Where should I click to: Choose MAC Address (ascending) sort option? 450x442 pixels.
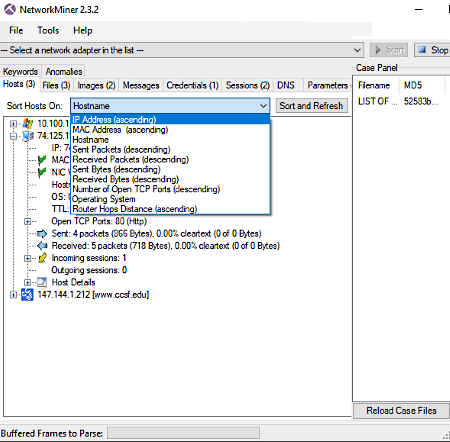(x=170, y=130)
